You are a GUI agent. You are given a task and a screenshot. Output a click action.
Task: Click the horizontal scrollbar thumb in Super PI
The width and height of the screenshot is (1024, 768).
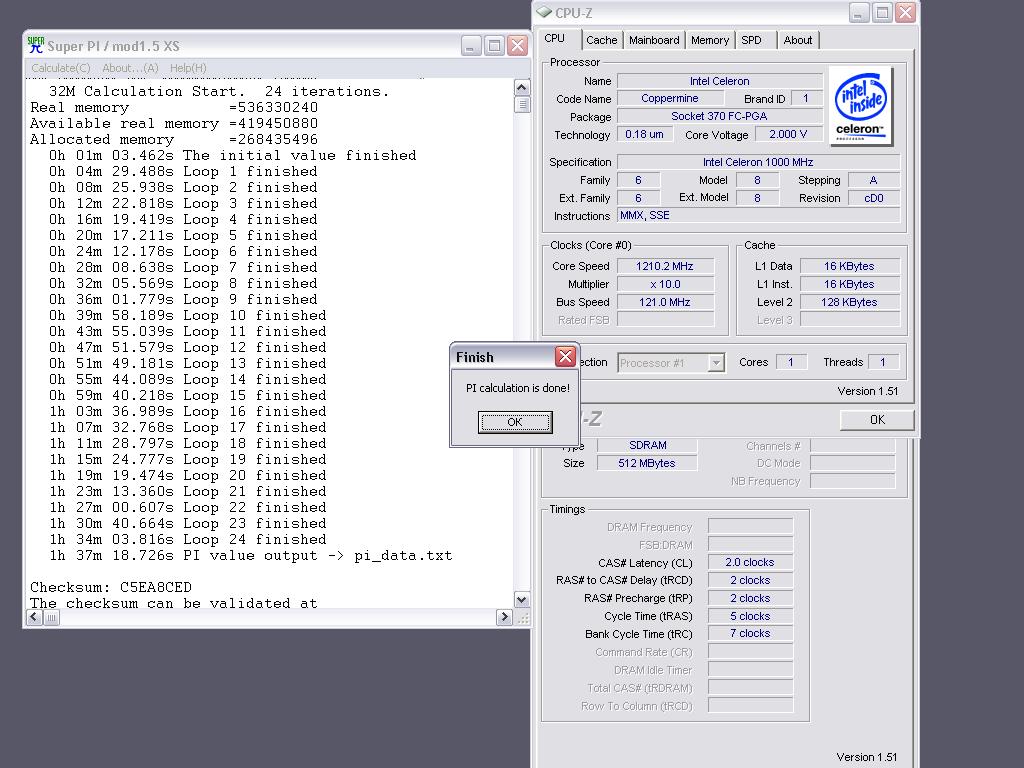coord(52,617)
